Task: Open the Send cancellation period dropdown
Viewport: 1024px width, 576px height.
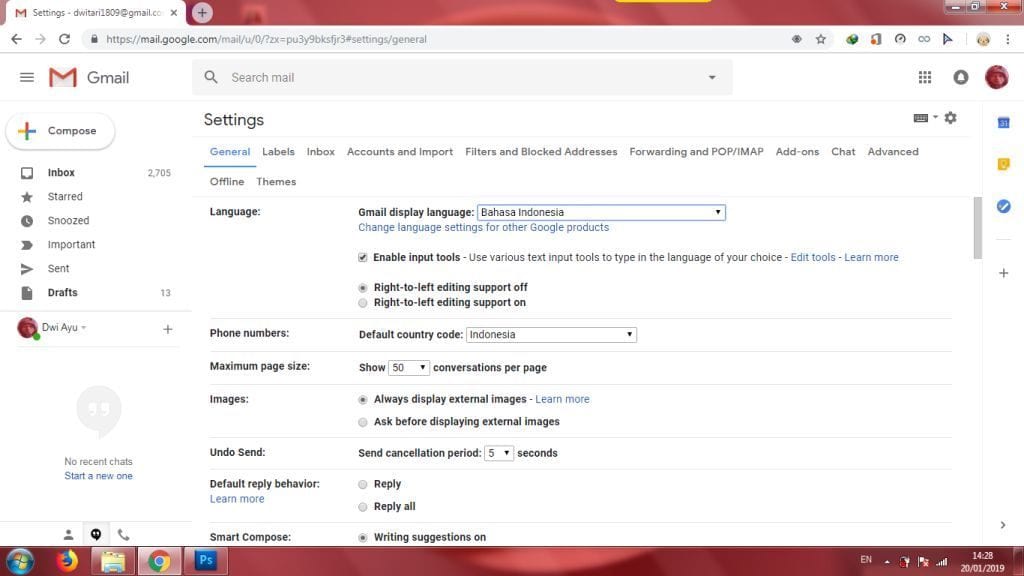Action: point(498,453)
